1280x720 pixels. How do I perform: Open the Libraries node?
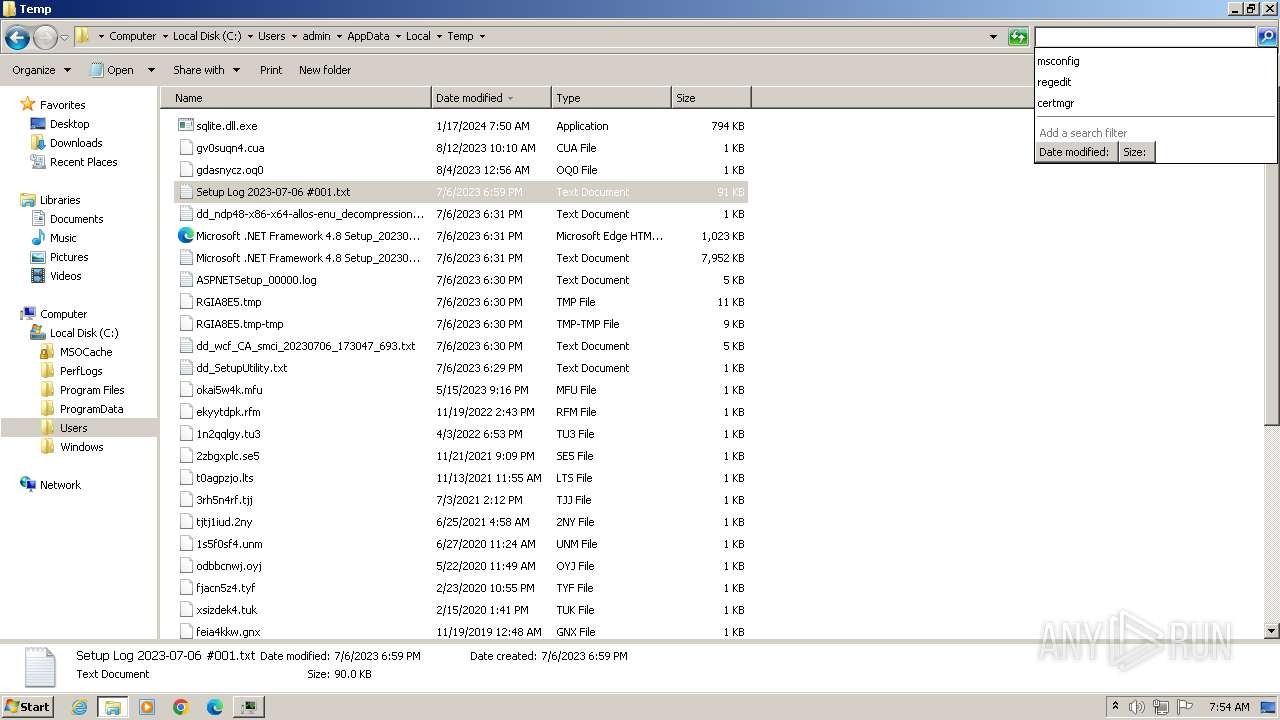60,200
